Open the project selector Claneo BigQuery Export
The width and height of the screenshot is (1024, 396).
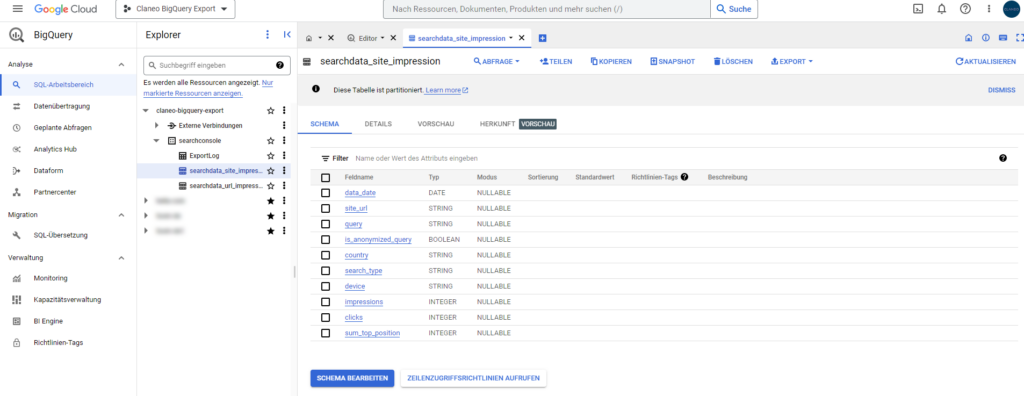coord(175,9)
